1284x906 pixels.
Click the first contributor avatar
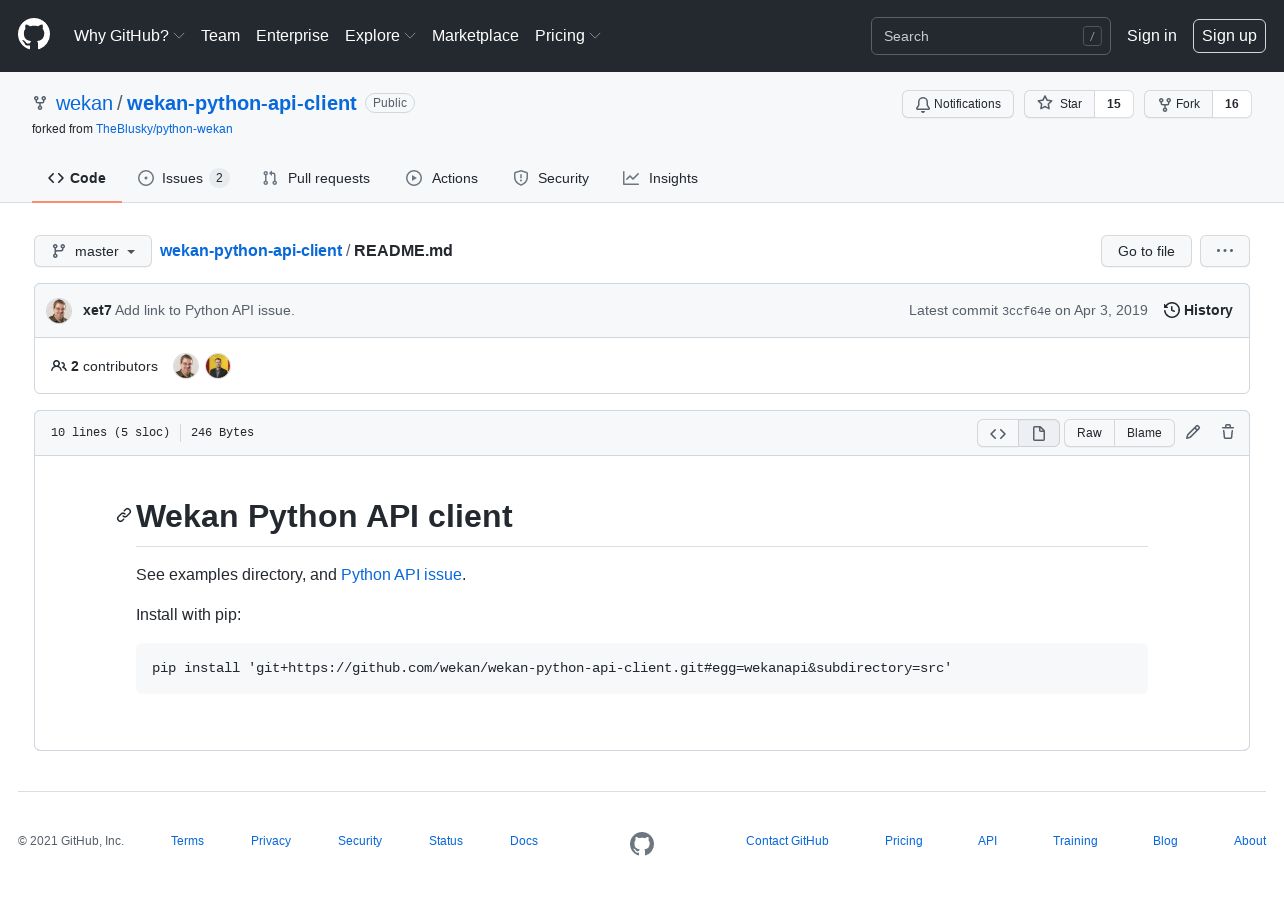tap(186, 366)
